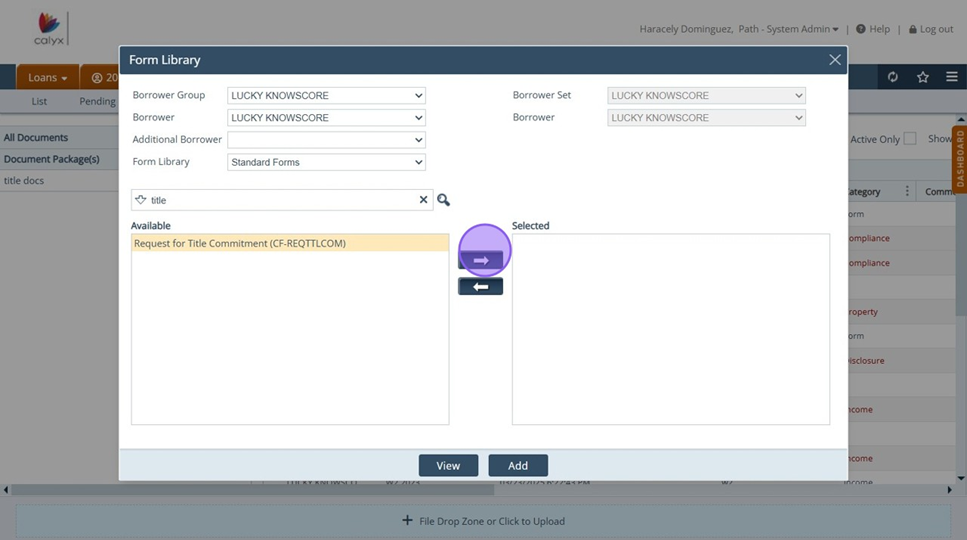Select Request for Title Commitment form
The height and width of the screenshot is (540, 967).
(240, 243)
